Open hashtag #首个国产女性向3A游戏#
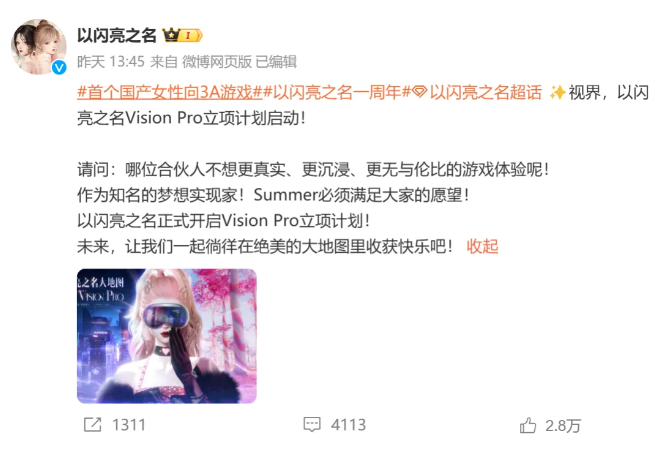The width and height of the screenshot is (666, 461). click(x=169, y=93)
